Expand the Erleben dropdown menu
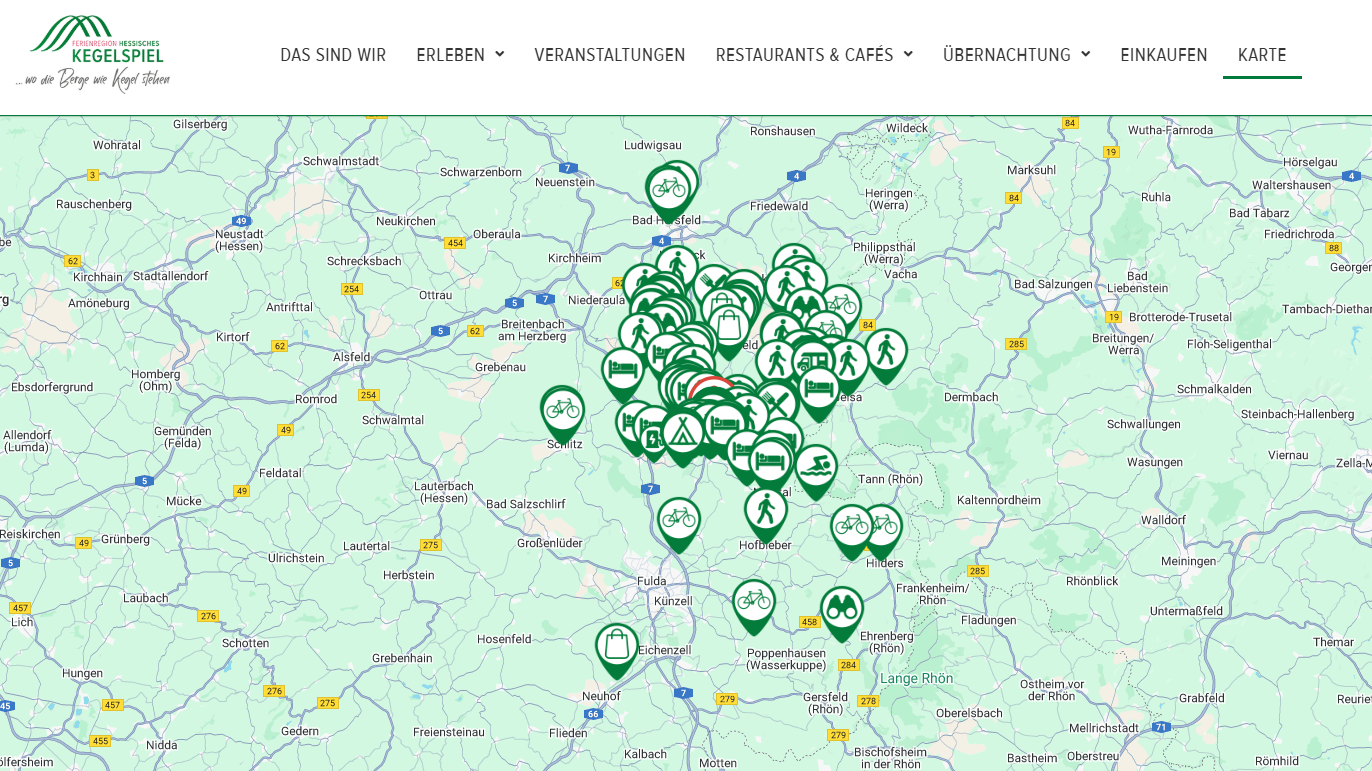Image resolution: width=1372 pixels, height=771 pixels. coord(460,55)
